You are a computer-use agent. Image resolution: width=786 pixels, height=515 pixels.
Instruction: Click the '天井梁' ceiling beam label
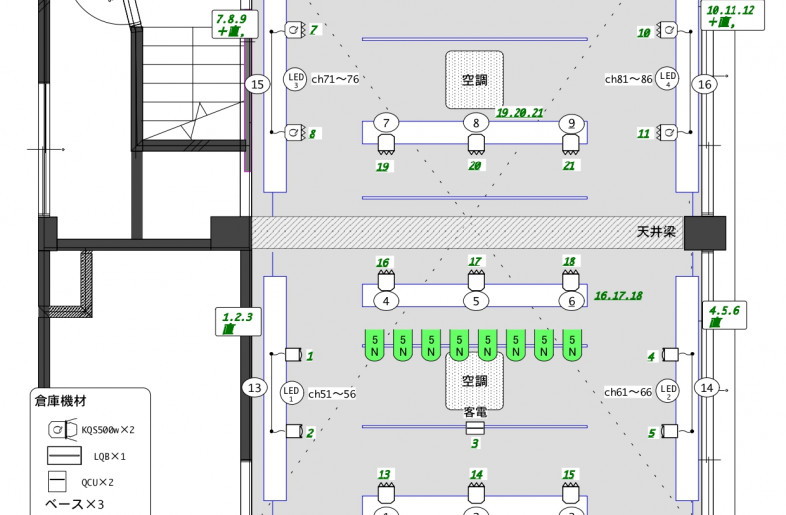pos(657,232)
